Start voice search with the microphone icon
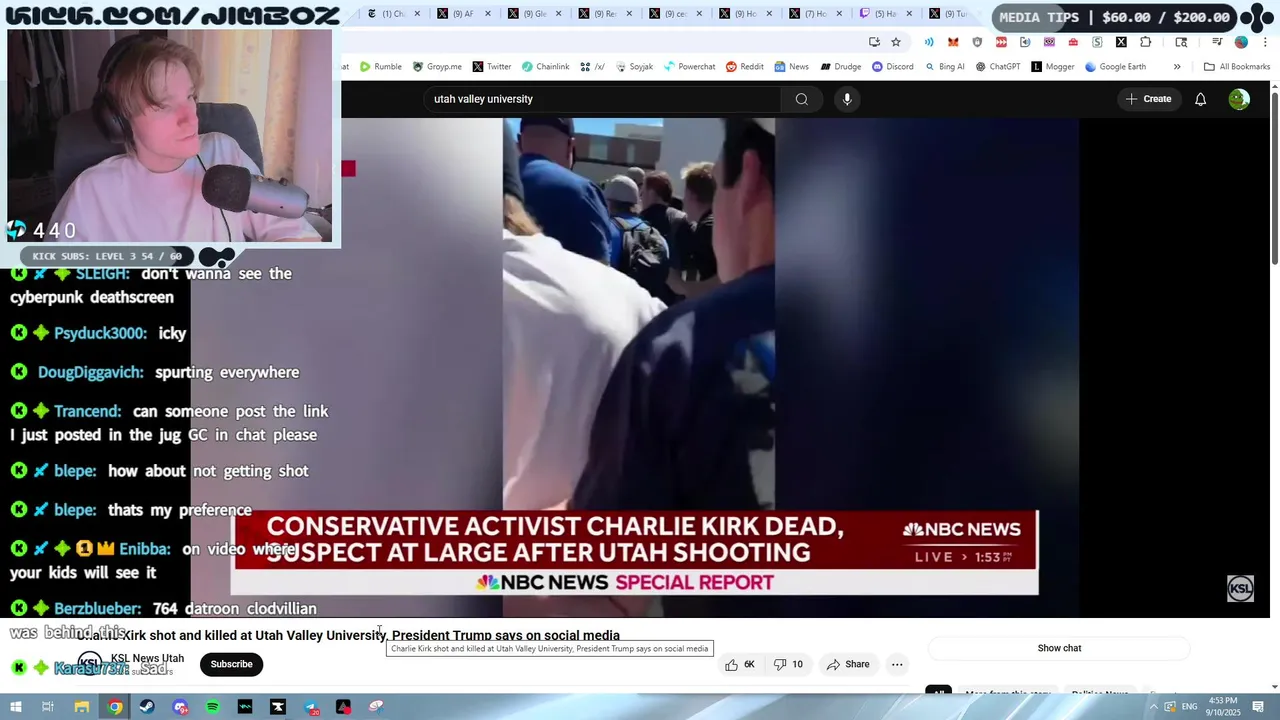This screenshot has width=1280, height=720. (847, 99)
